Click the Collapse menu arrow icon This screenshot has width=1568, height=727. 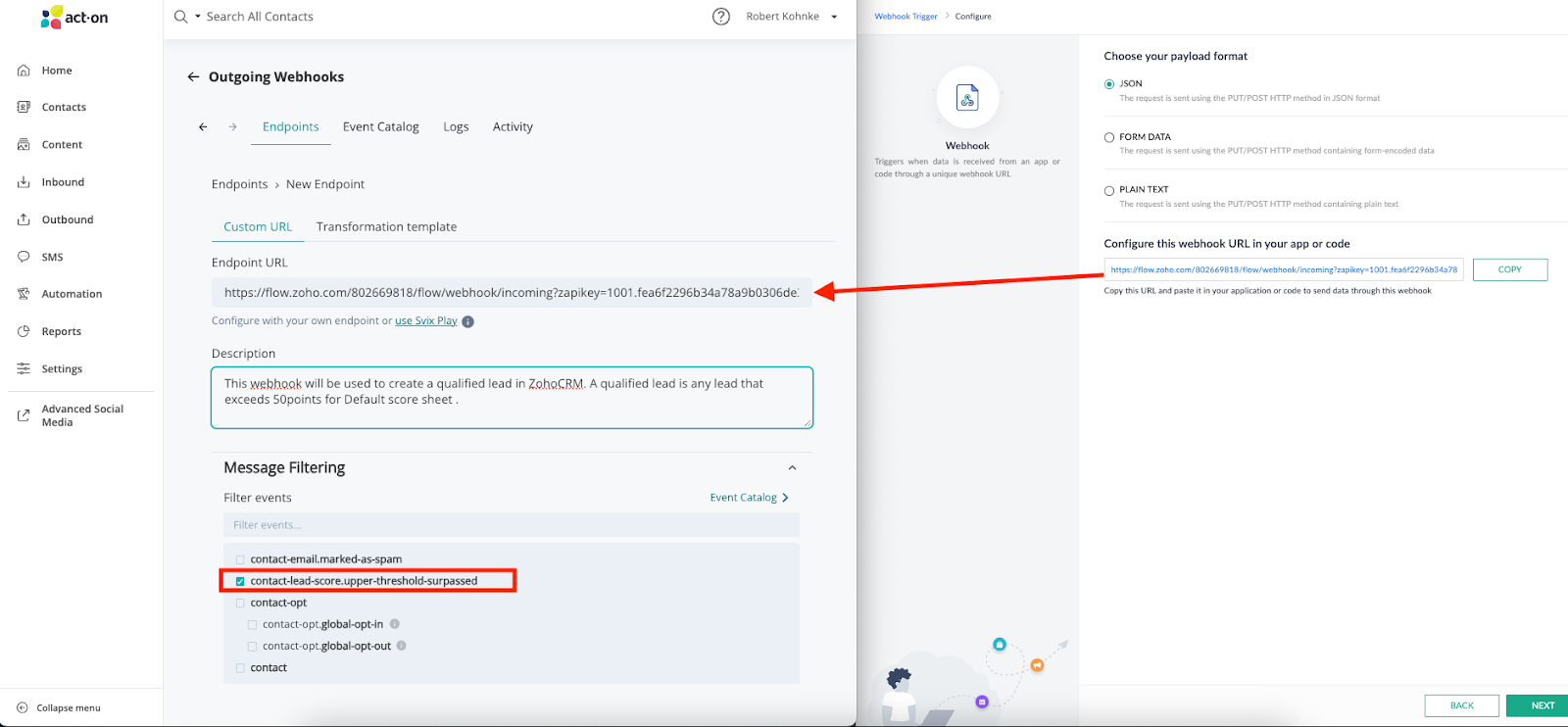[23, 707]
